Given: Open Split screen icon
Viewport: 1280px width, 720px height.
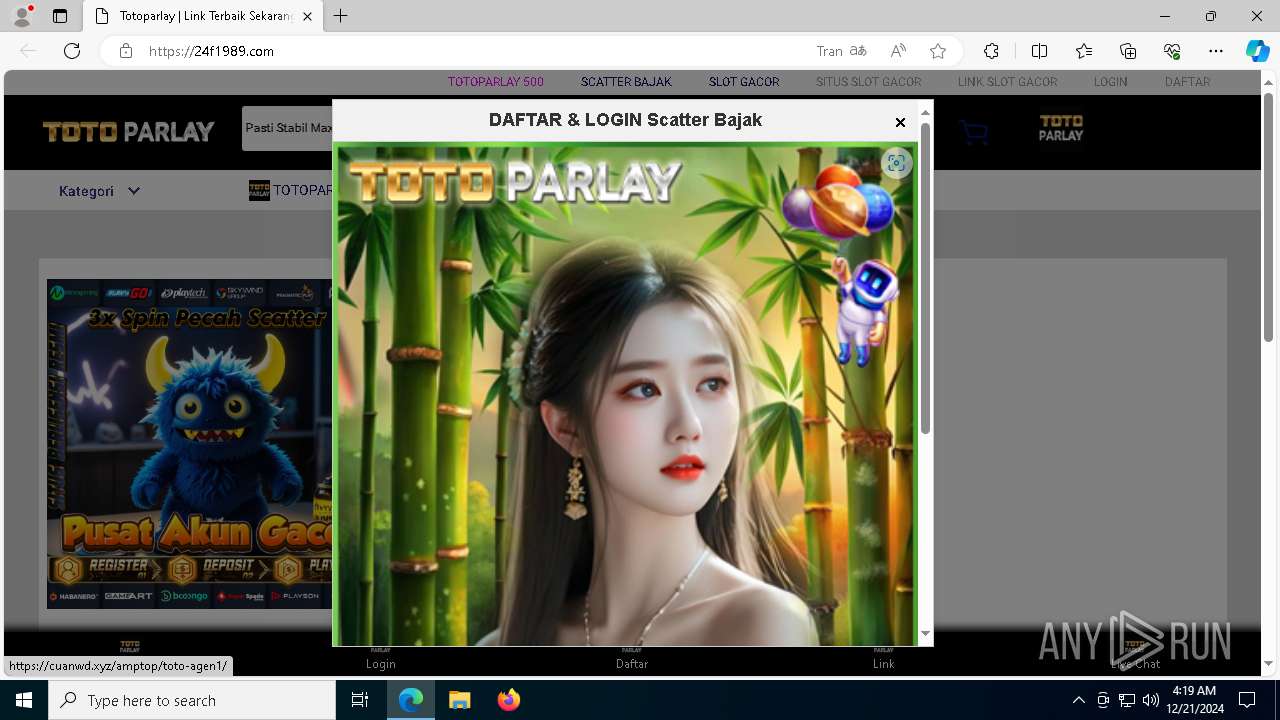Looking at the screenshot, I should click(1039, 51).
